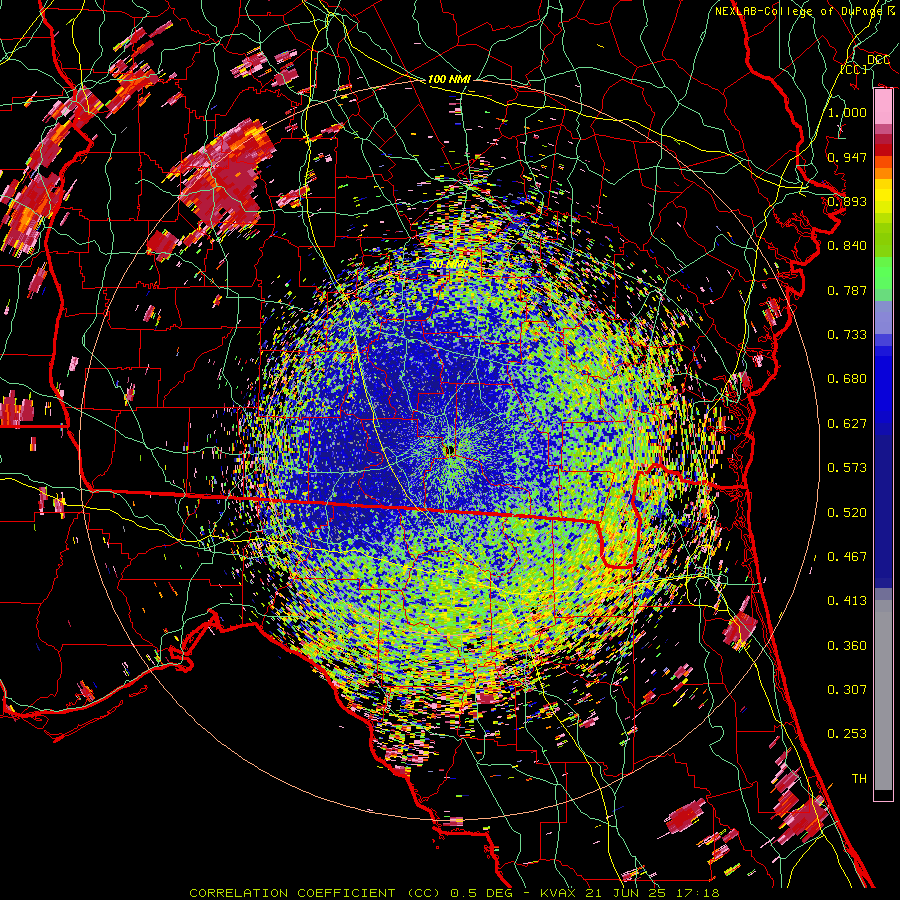This screenshot has width=900, height=900.
Task: Click the (CC) label above the color bar
Action: pos(854,69)
